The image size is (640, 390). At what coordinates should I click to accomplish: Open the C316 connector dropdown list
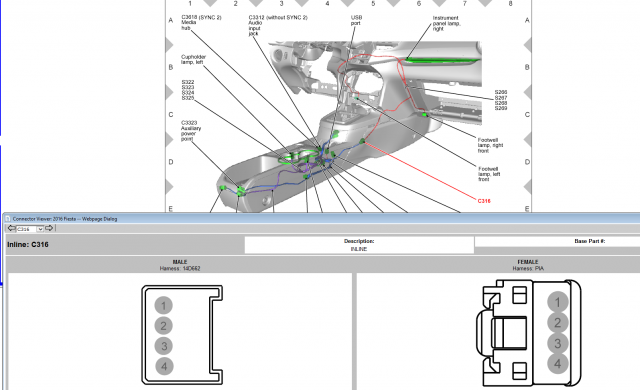(x=40, y=229)
